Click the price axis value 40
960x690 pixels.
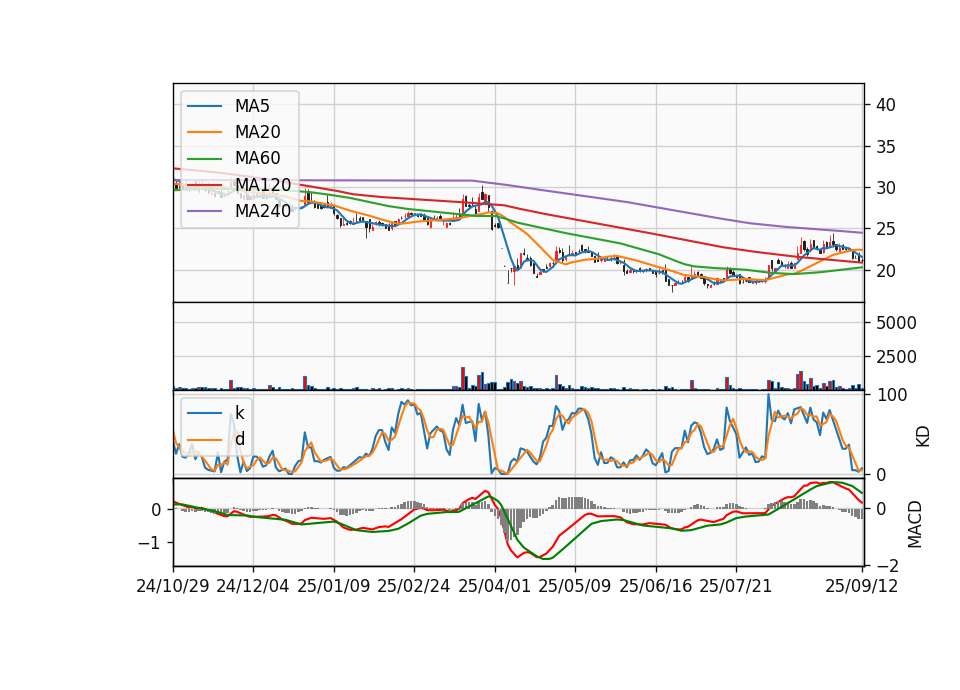886,105
